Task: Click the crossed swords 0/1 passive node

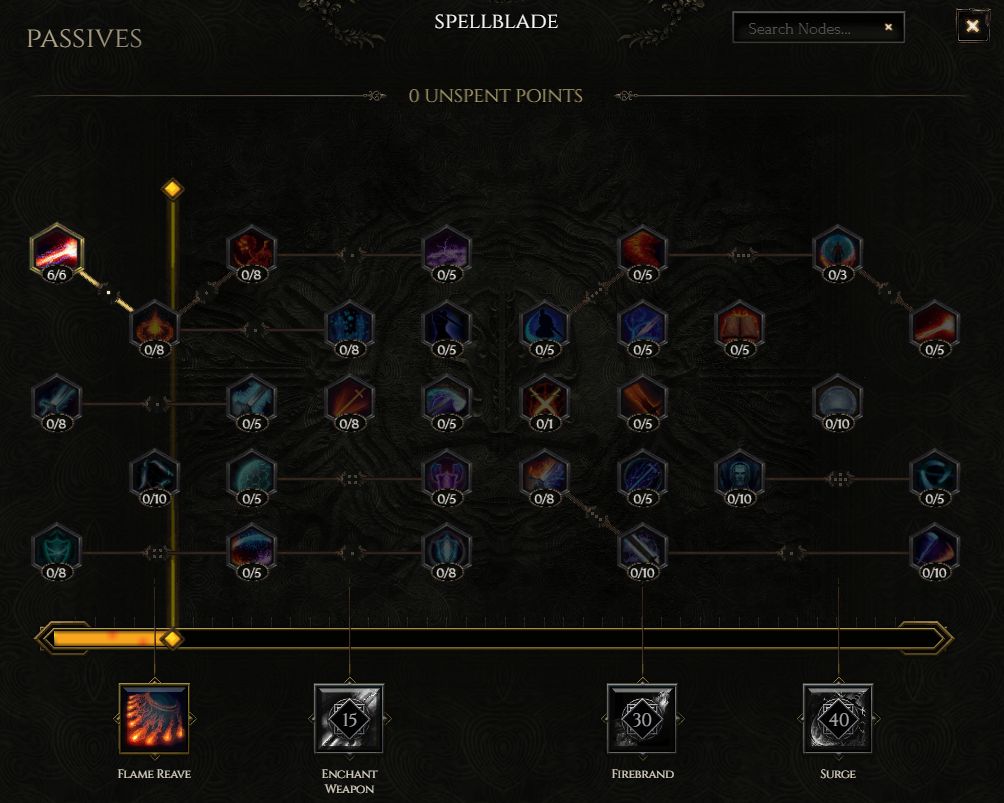Action: coord(544,403)
